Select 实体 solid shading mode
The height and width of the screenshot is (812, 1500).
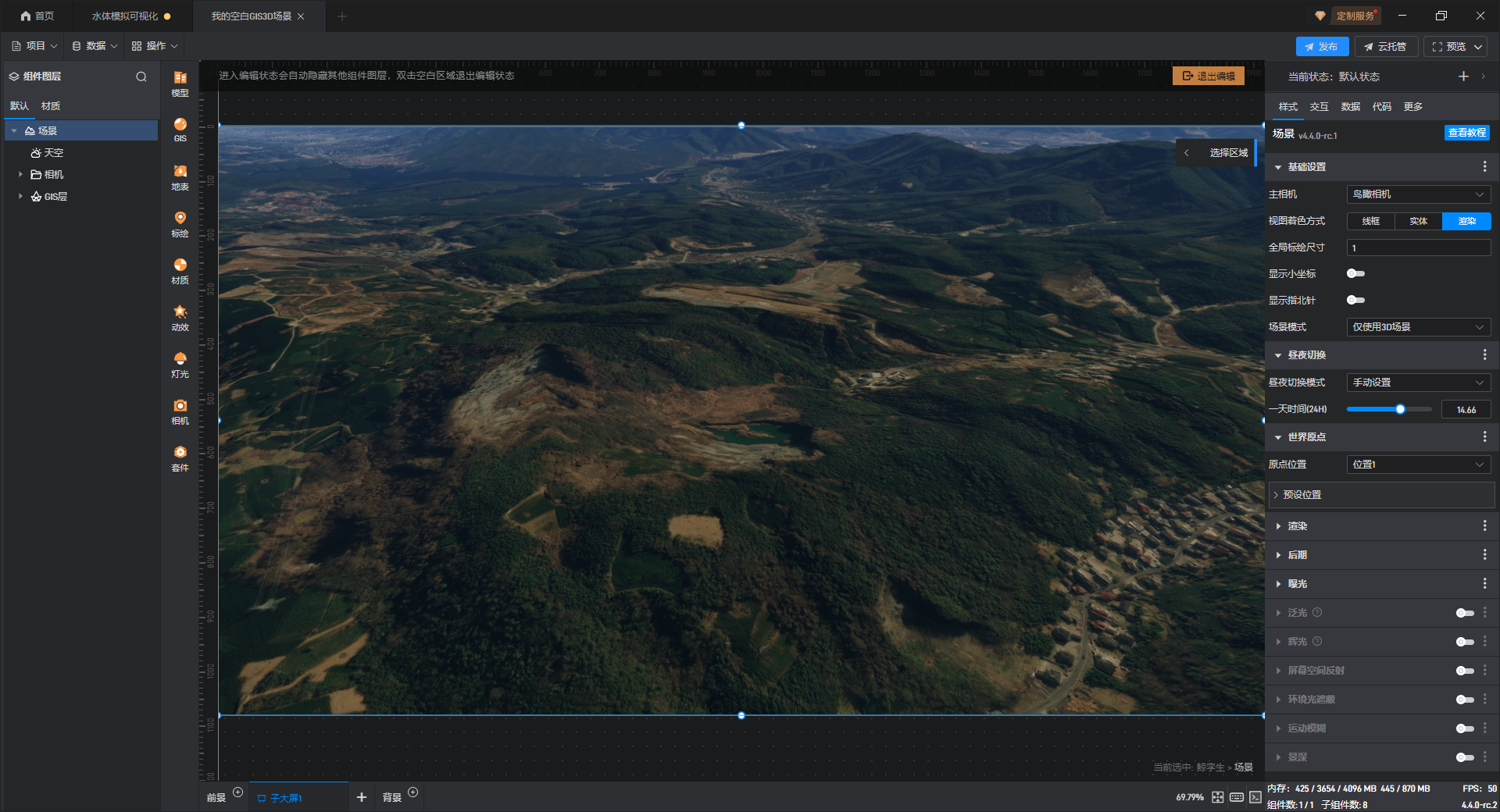(1419, 221)
